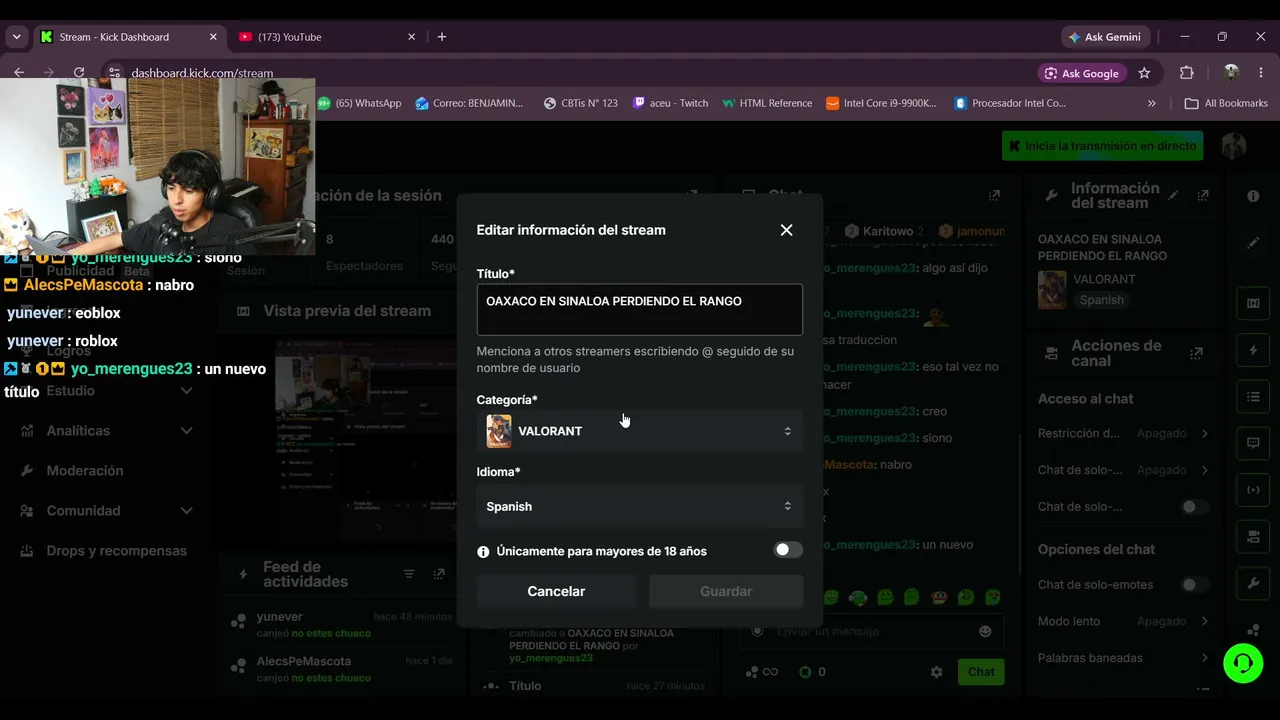Reload the Kick dashboard page
This screenshot has width=1280, height=720.
tap(79, 73)
